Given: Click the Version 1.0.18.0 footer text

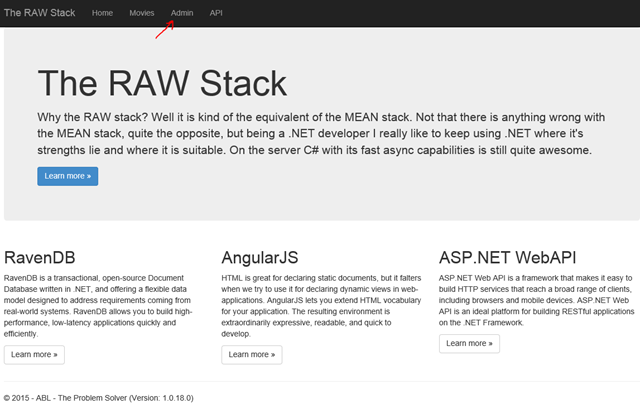Looking at the screenshot, I should (157, 397).
